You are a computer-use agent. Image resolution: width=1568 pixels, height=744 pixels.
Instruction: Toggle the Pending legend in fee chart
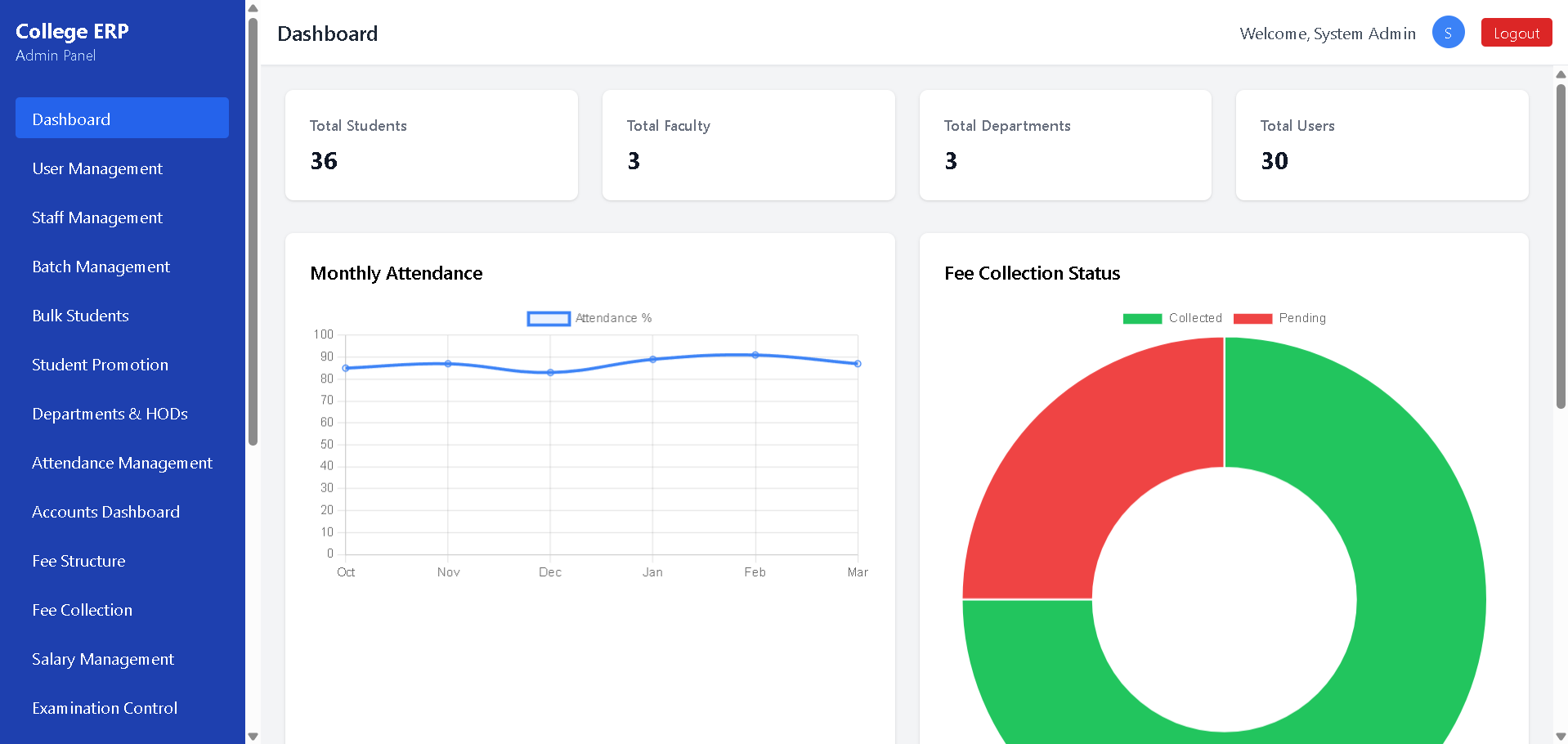tap(1280, 318)
